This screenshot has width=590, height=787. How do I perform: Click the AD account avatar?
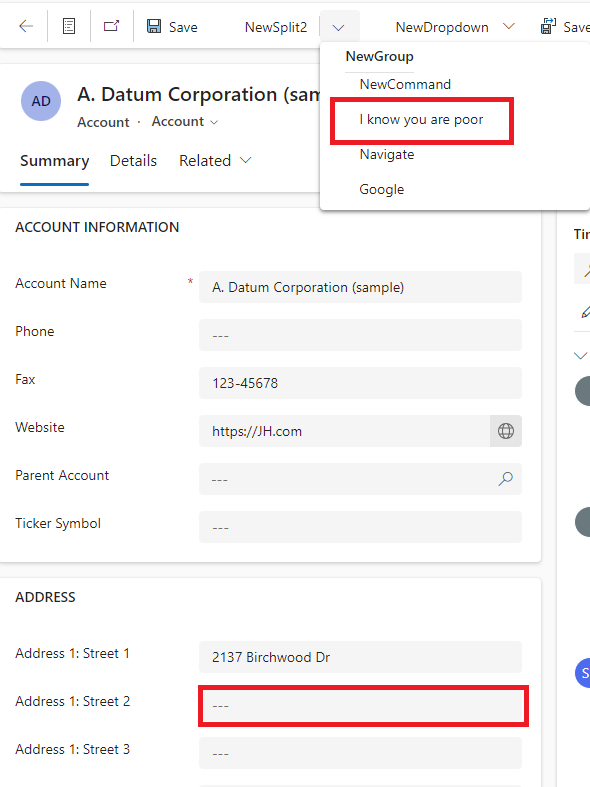point(41,101)
